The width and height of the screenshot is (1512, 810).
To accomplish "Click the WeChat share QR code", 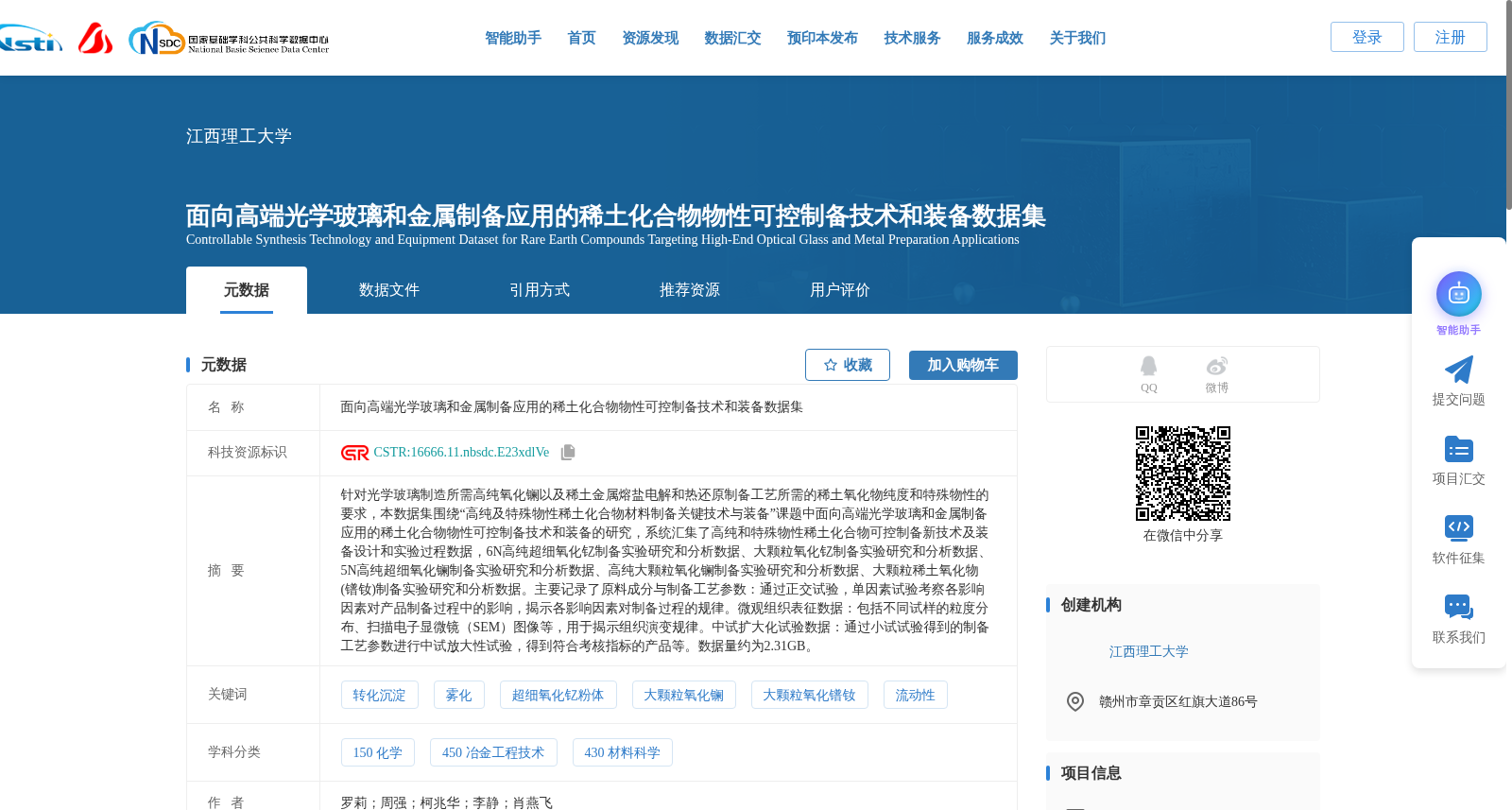I will (1183, 474).
